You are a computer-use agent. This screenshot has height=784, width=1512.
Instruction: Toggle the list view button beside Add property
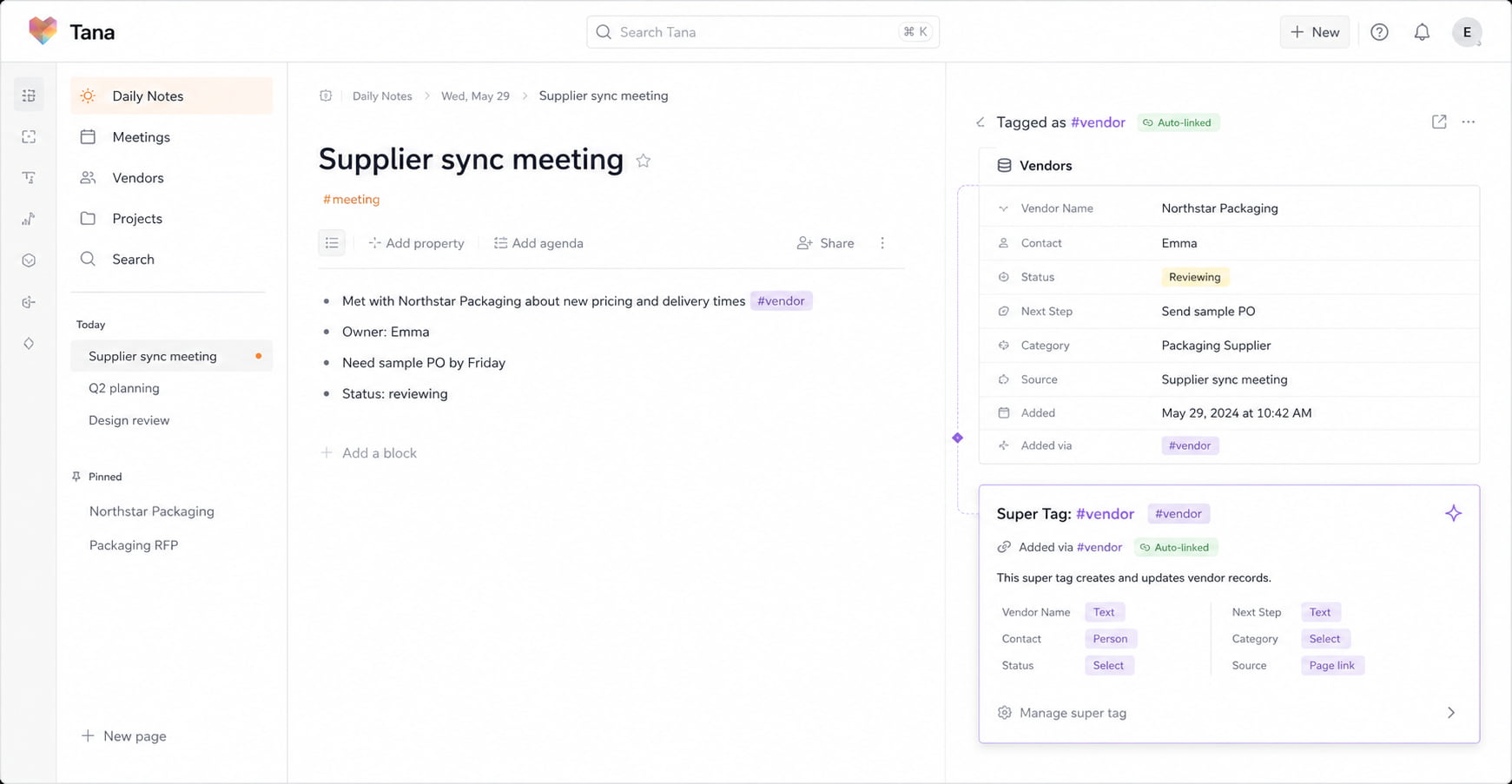click(x=332, y=243)
